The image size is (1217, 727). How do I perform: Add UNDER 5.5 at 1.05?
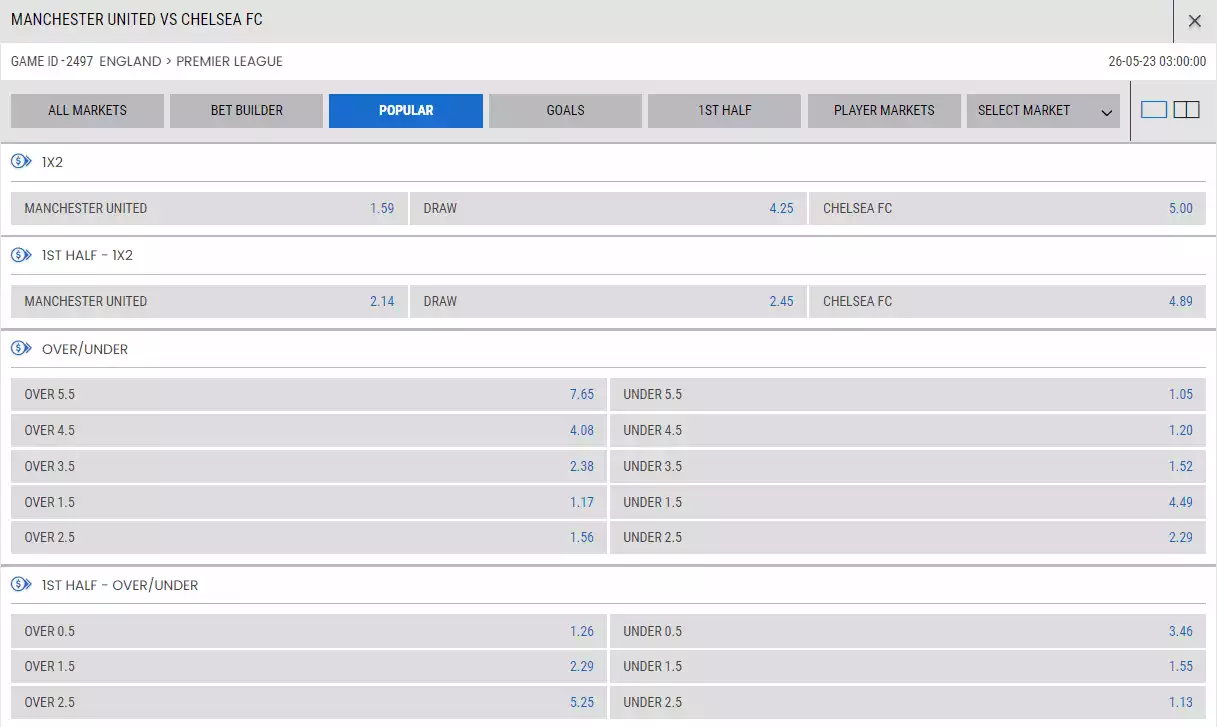pos(908,395)
